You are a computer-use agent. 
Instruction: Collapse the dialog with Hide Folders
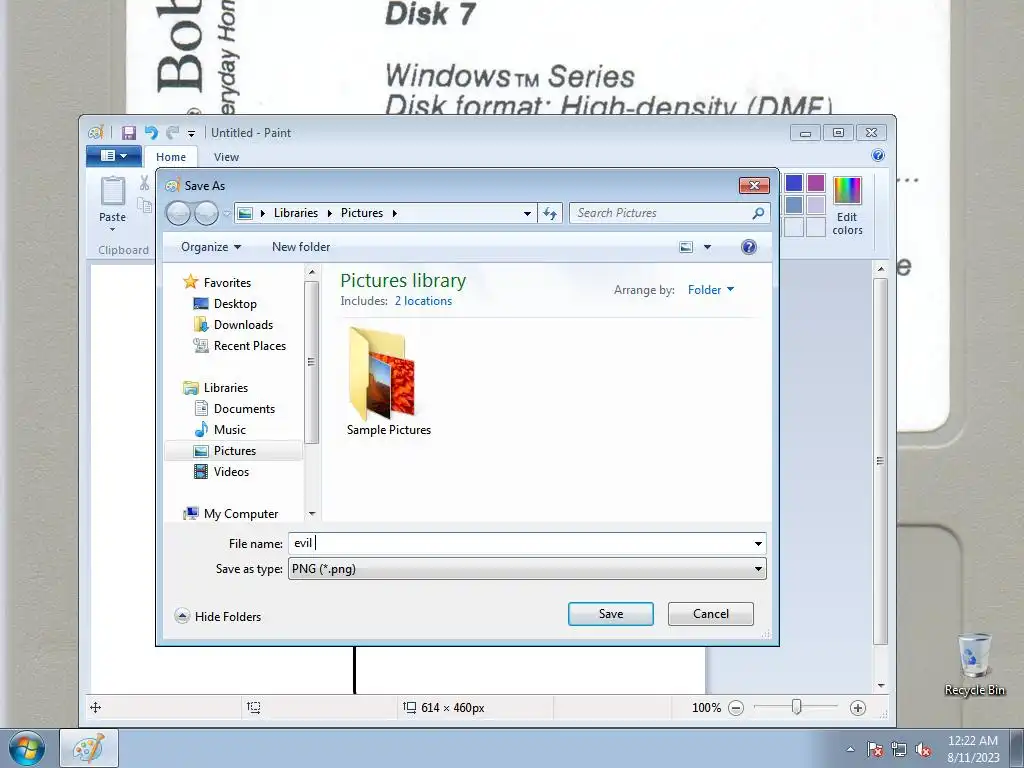pyautogui.click(x=219, y=616)
